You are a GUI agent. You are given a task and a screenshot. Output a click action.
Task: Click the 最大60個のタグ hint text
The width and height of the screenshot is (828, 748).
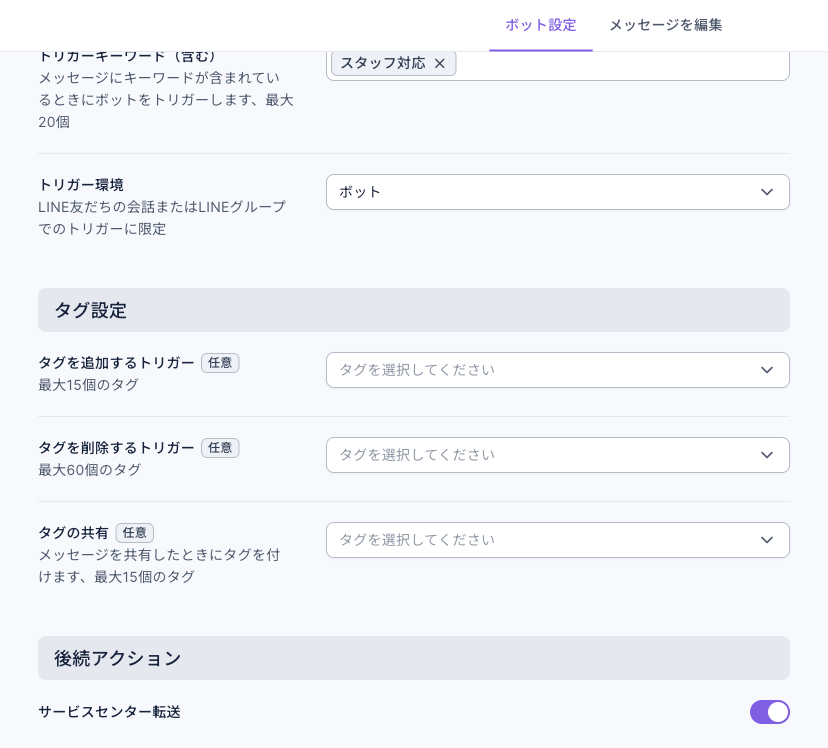coord(90,470)
